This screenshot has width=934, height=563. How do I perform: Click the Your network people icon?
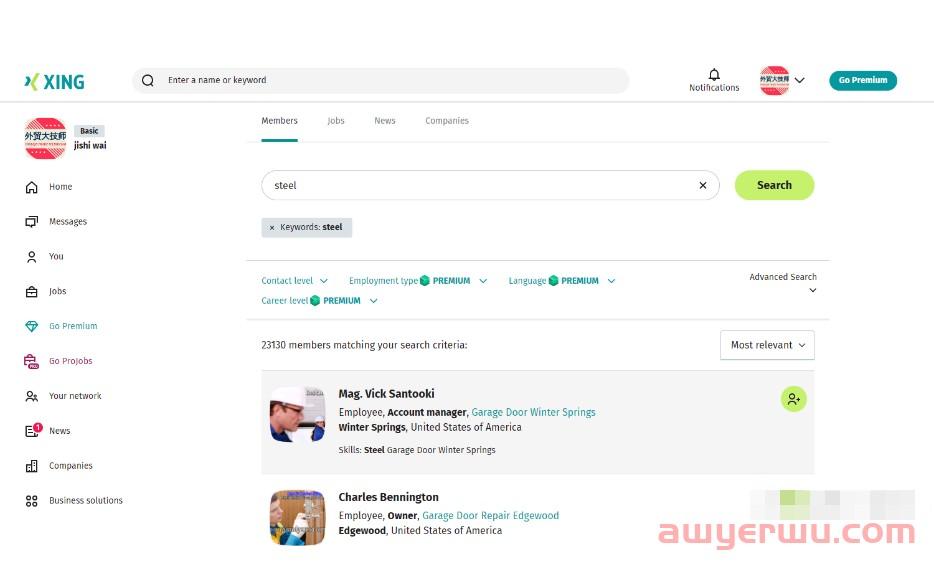[32, 396]
